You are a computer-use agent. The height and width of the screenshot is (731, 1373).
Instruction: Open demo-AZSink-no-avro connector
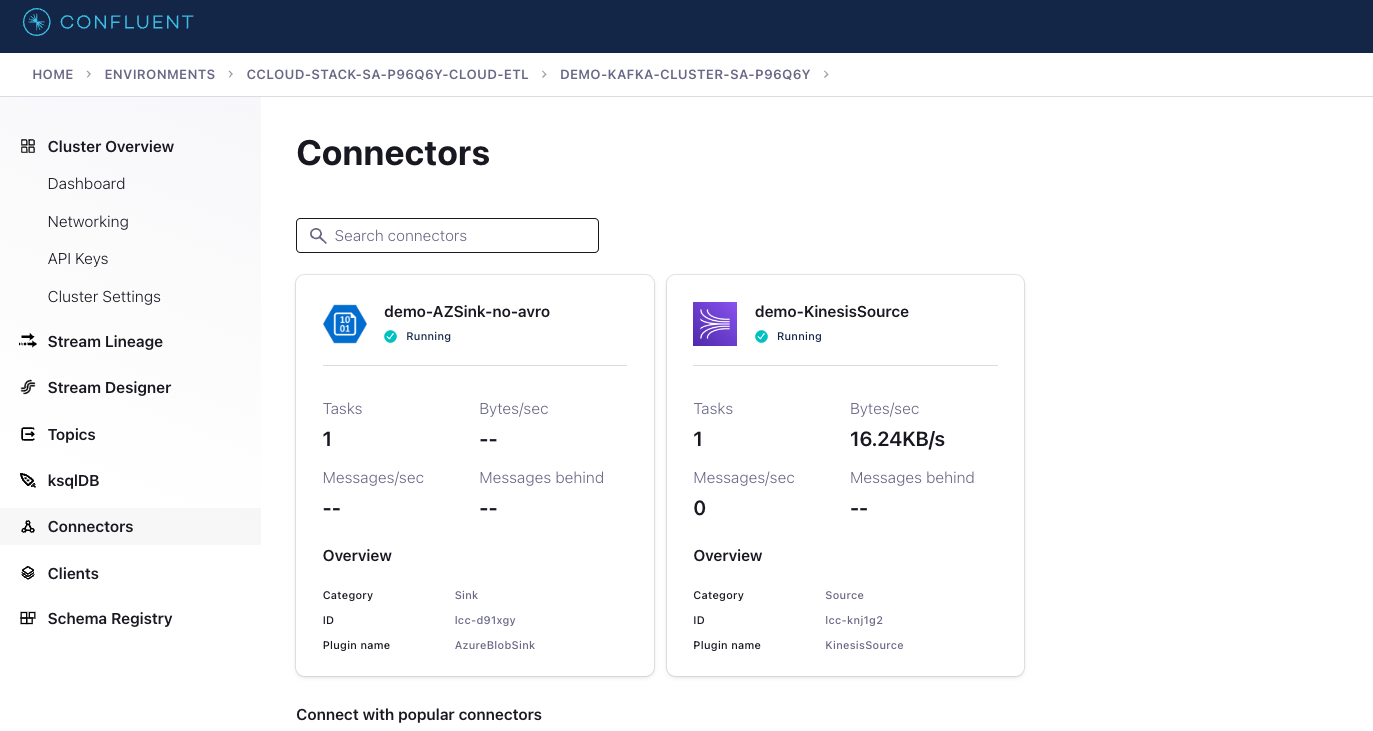point(467,312)
